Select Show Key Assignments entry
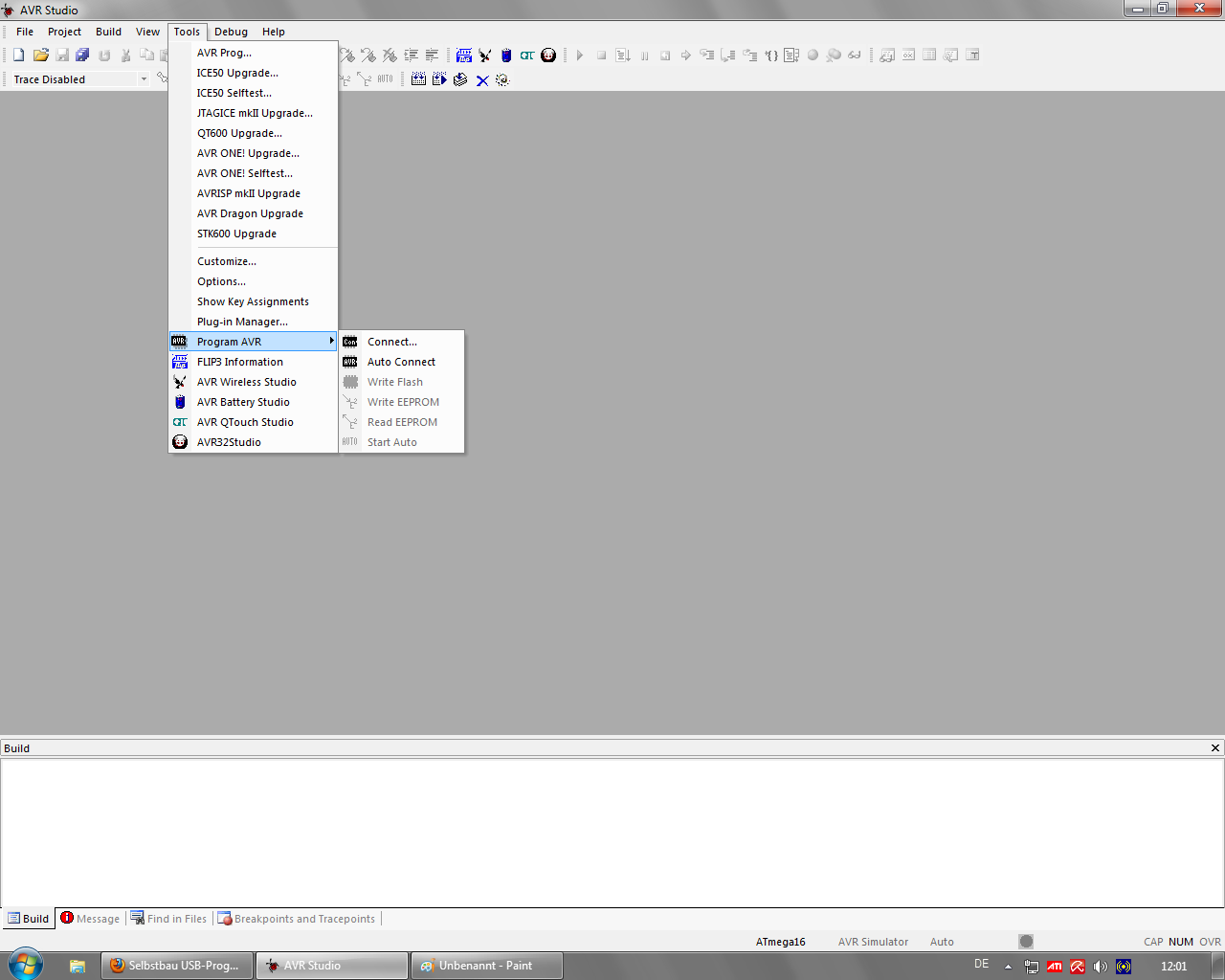Viewport: 1225px width, 980px height. tap(254, 301)
